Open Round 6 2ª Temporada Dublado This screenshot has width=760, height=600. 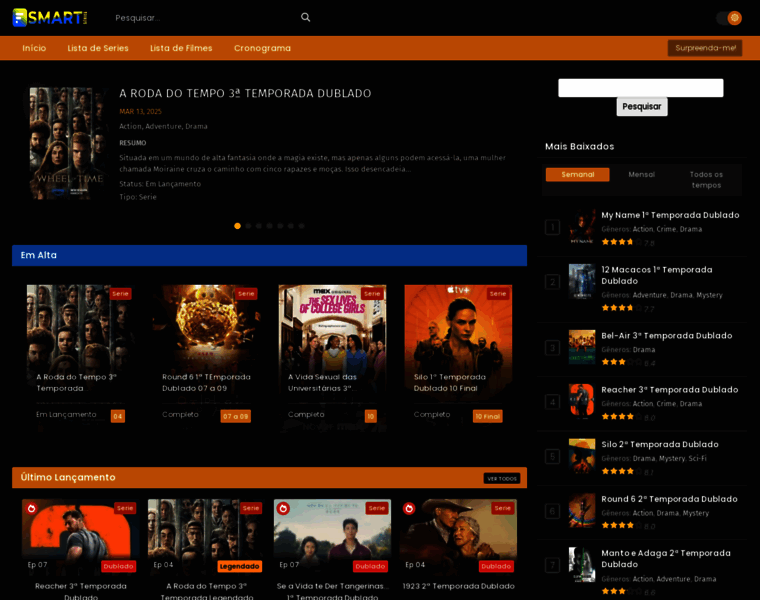point(669,499)
